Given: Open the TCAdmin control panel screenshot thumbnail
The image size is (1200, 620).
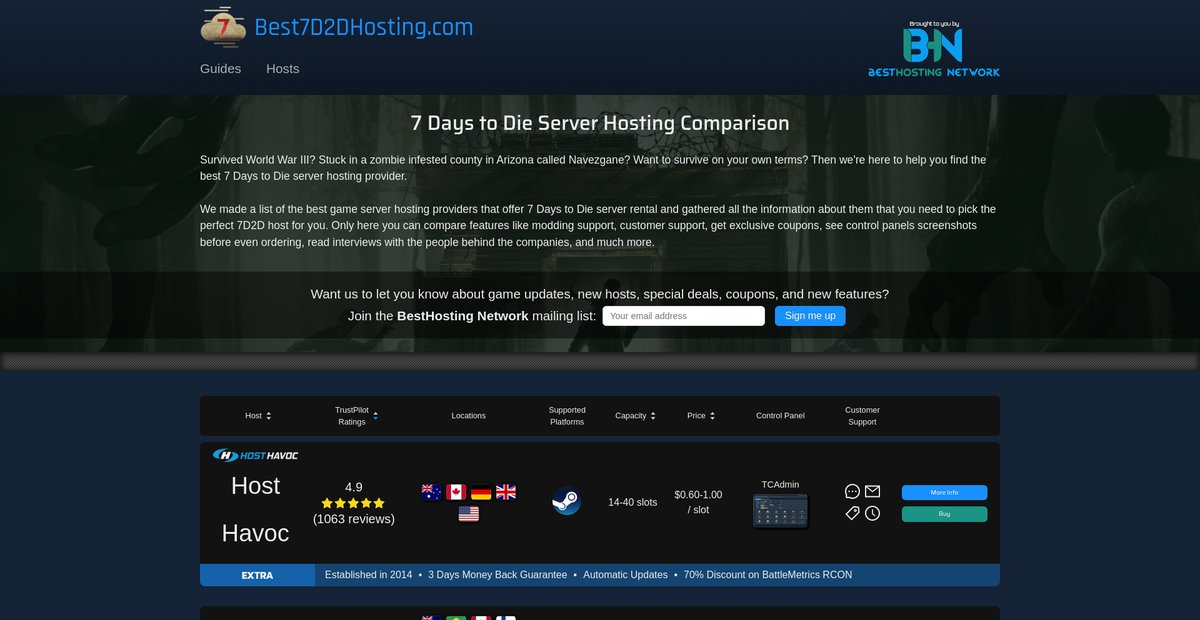Looking at the screenshot, I should (x=780, y=511).
